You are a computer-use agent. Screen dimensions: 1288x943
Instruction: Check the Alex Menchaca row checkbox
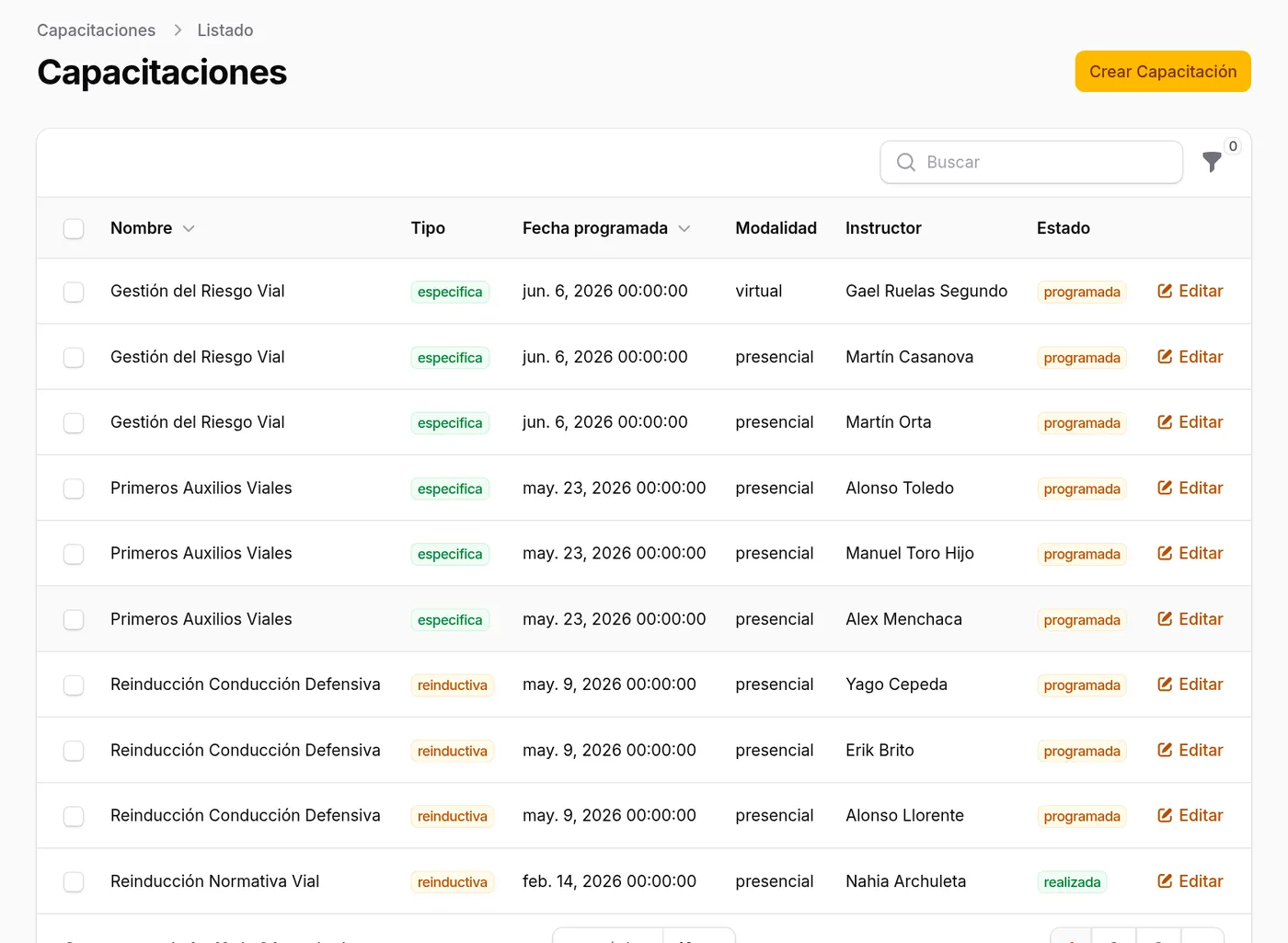(74, 620)
